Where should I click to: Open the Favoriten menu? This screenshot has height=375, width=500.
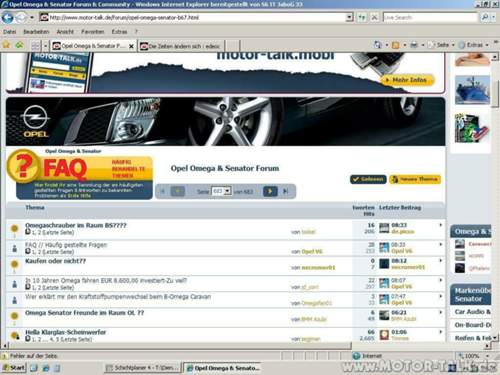pos(93,32)
